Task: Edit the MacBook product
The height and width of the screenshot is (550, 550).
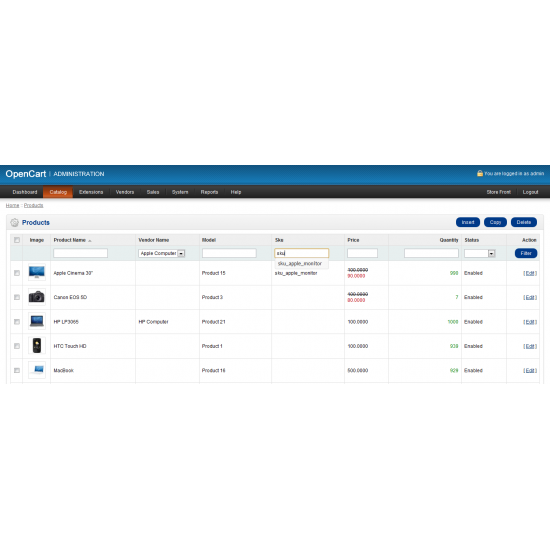Action: 530,370
